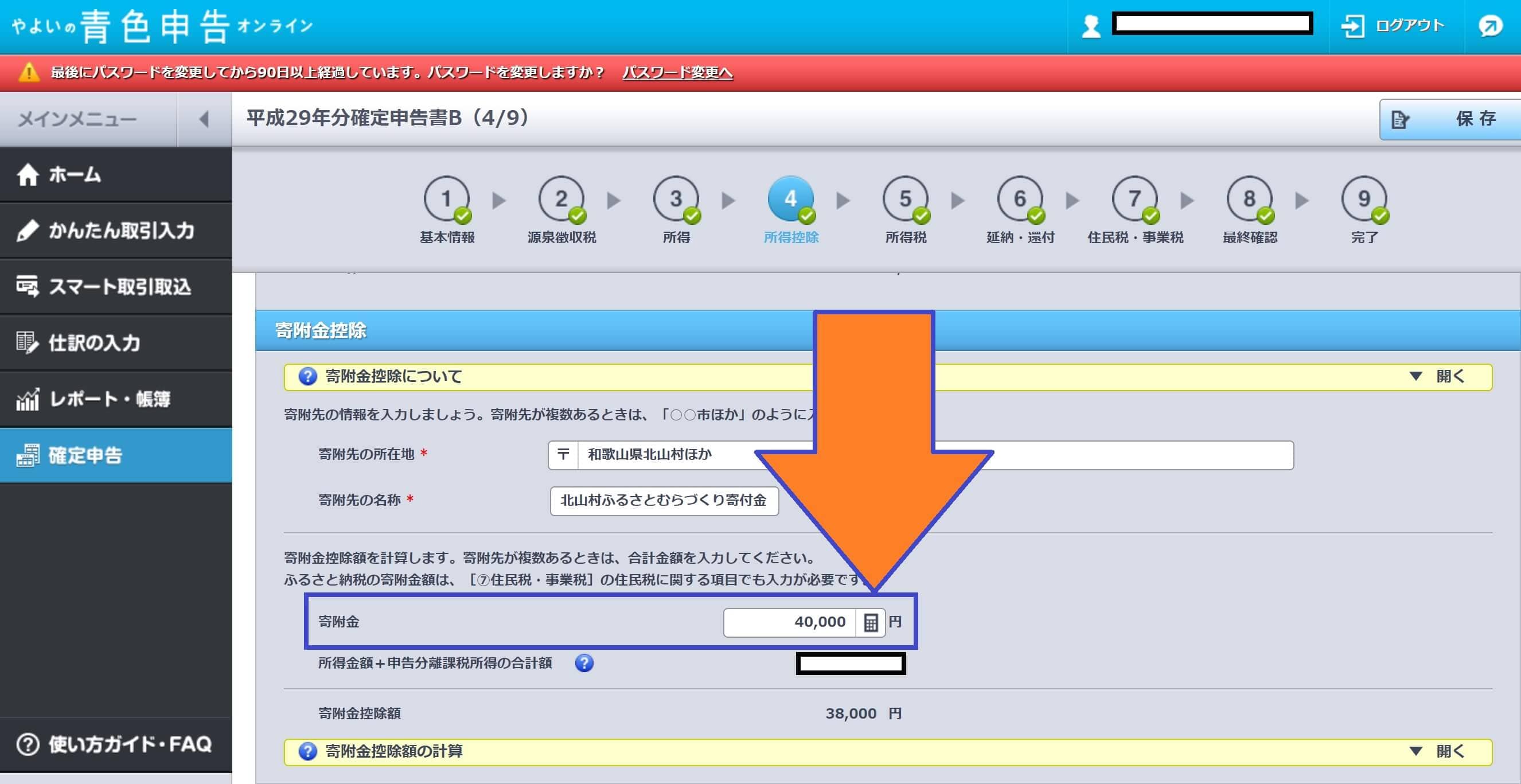
Task: Click the やよいの青色申告オンライン logo
Action: click(x=162, y=26)
